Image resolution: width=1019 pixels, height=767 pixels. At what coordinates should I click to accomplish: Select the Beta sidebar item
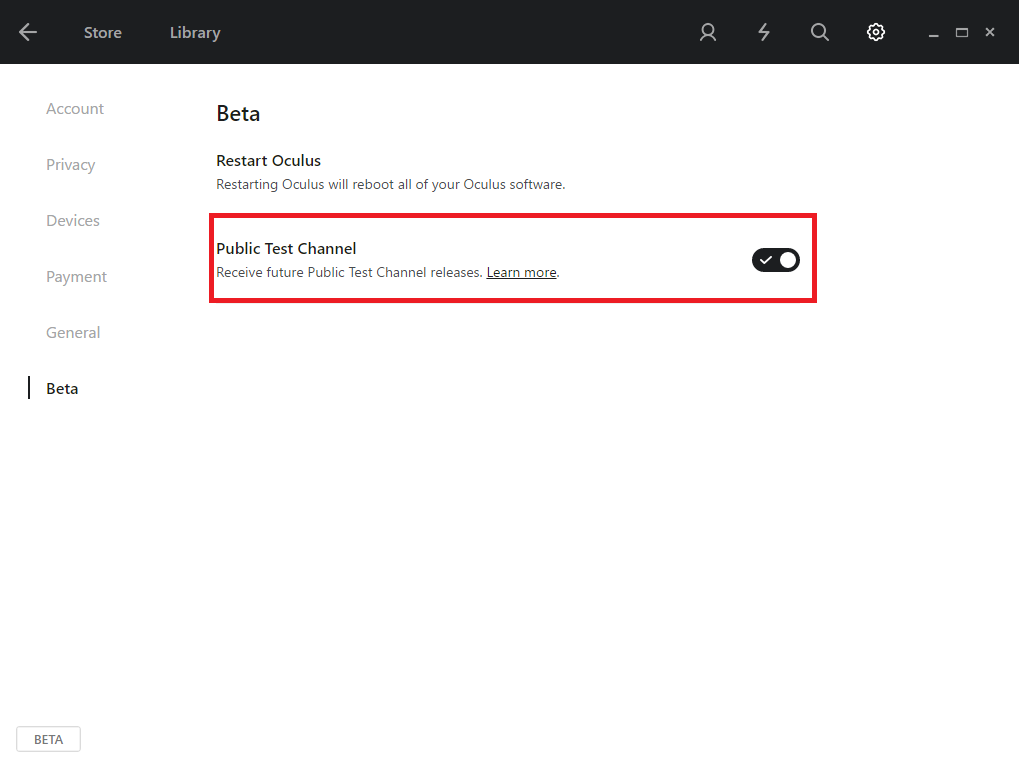click(x=62, y=389)
